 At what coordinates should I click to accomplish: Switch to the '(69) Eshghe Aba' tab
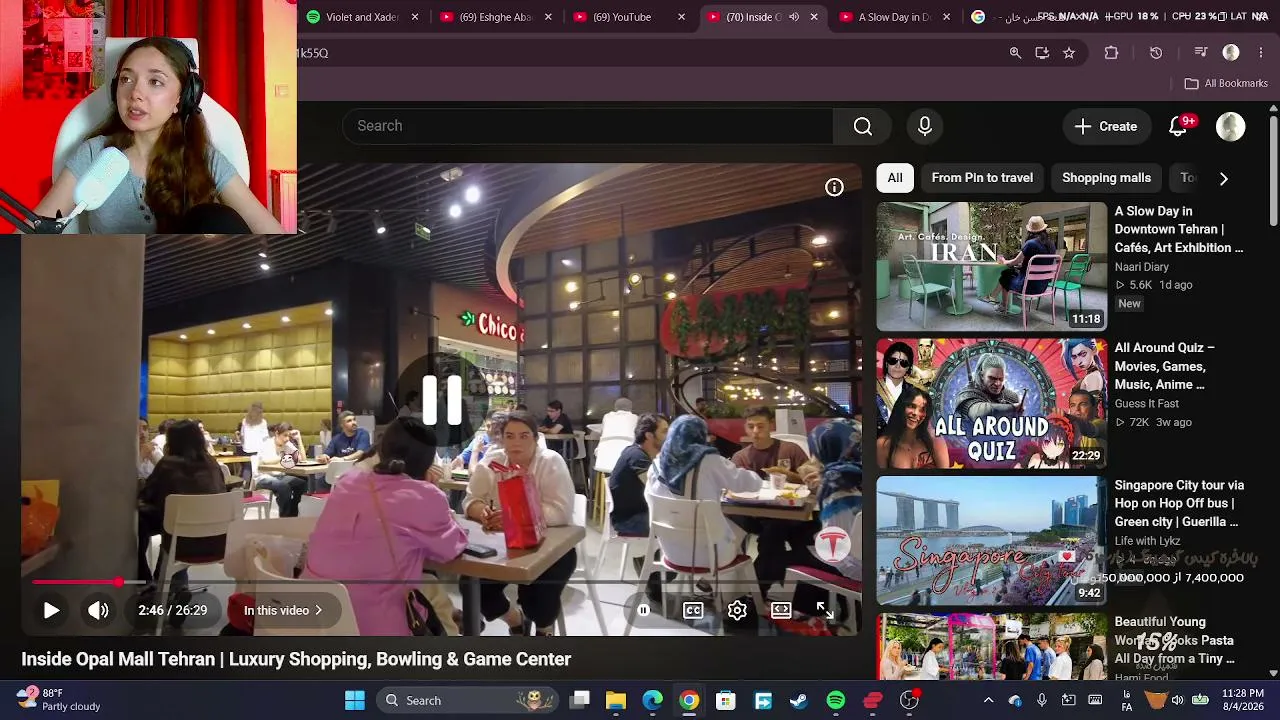click(497, 17)
